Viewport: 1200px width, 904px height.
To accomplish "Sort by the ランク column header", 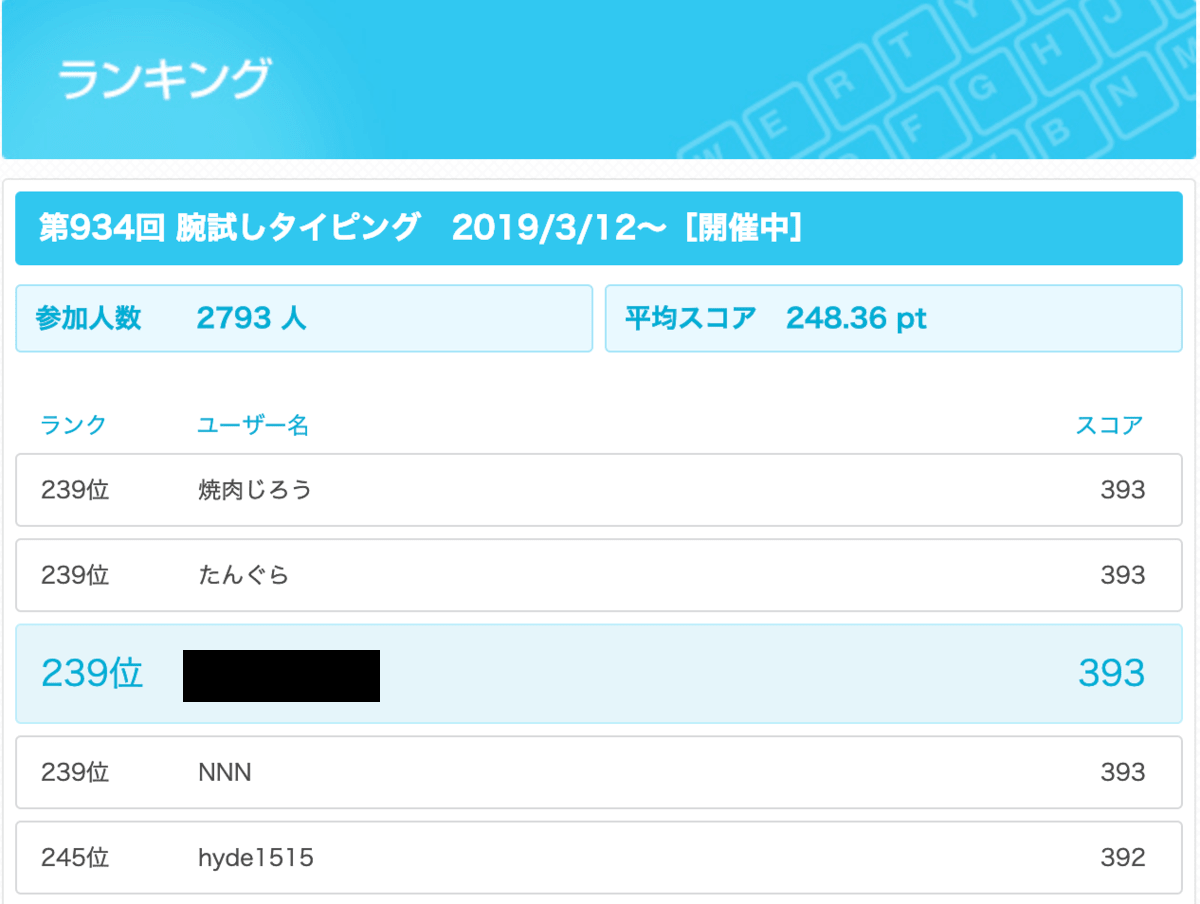I will point(73,425).
